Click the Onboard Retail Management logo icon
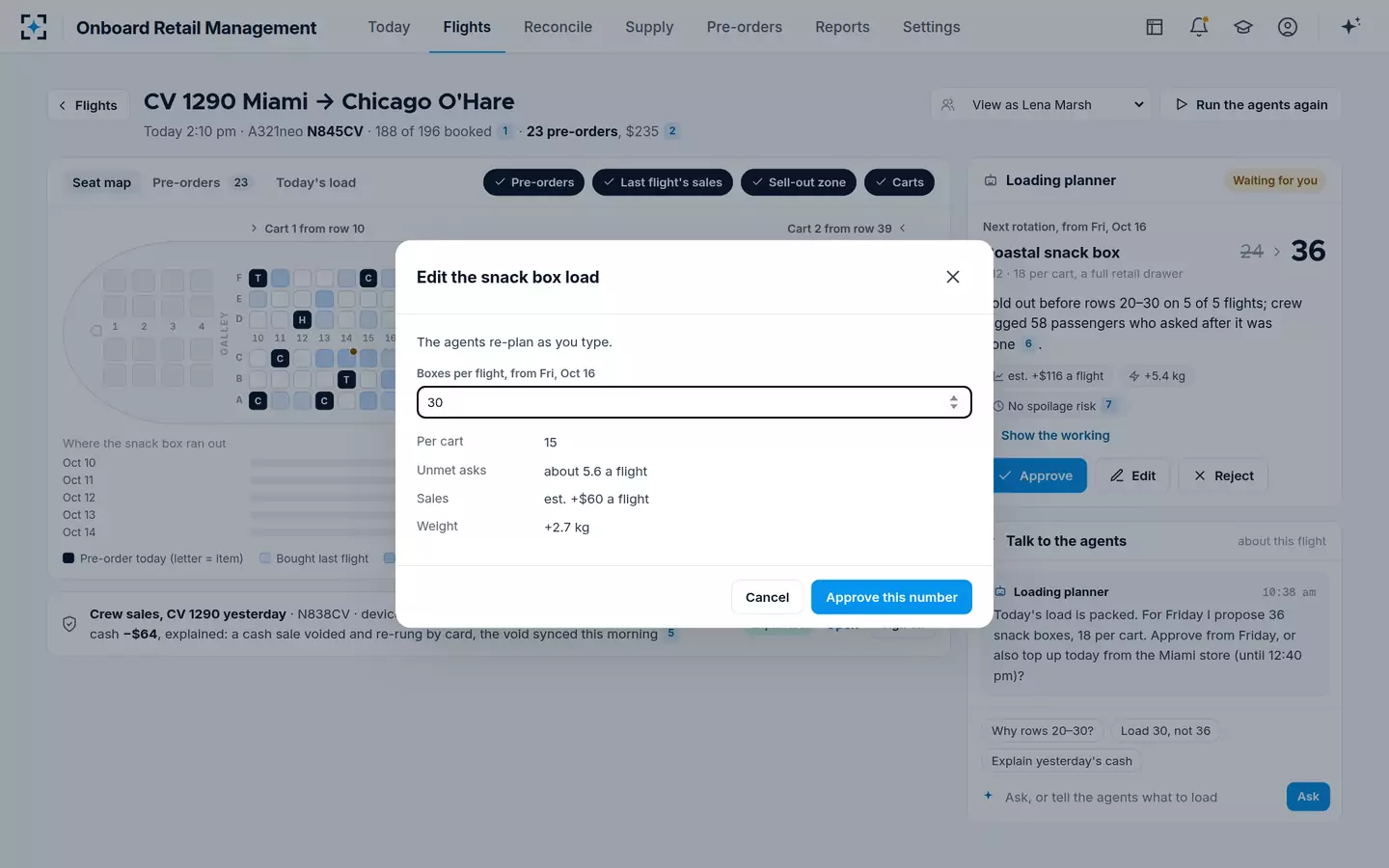The image size is (1389, 868). [x=34, y=27]
